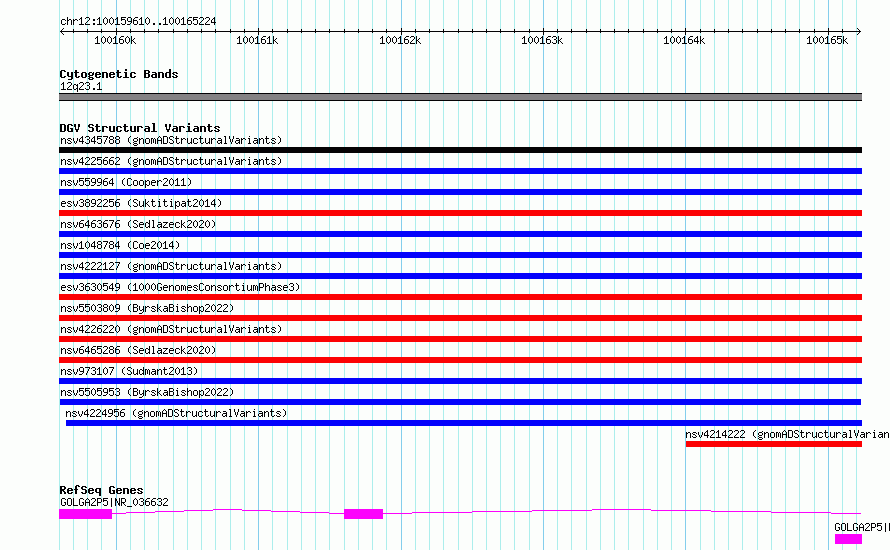Click the blue nsv4224956 variant bar
This screenshot has height=550, width=890.
click(x=464, y=423)
